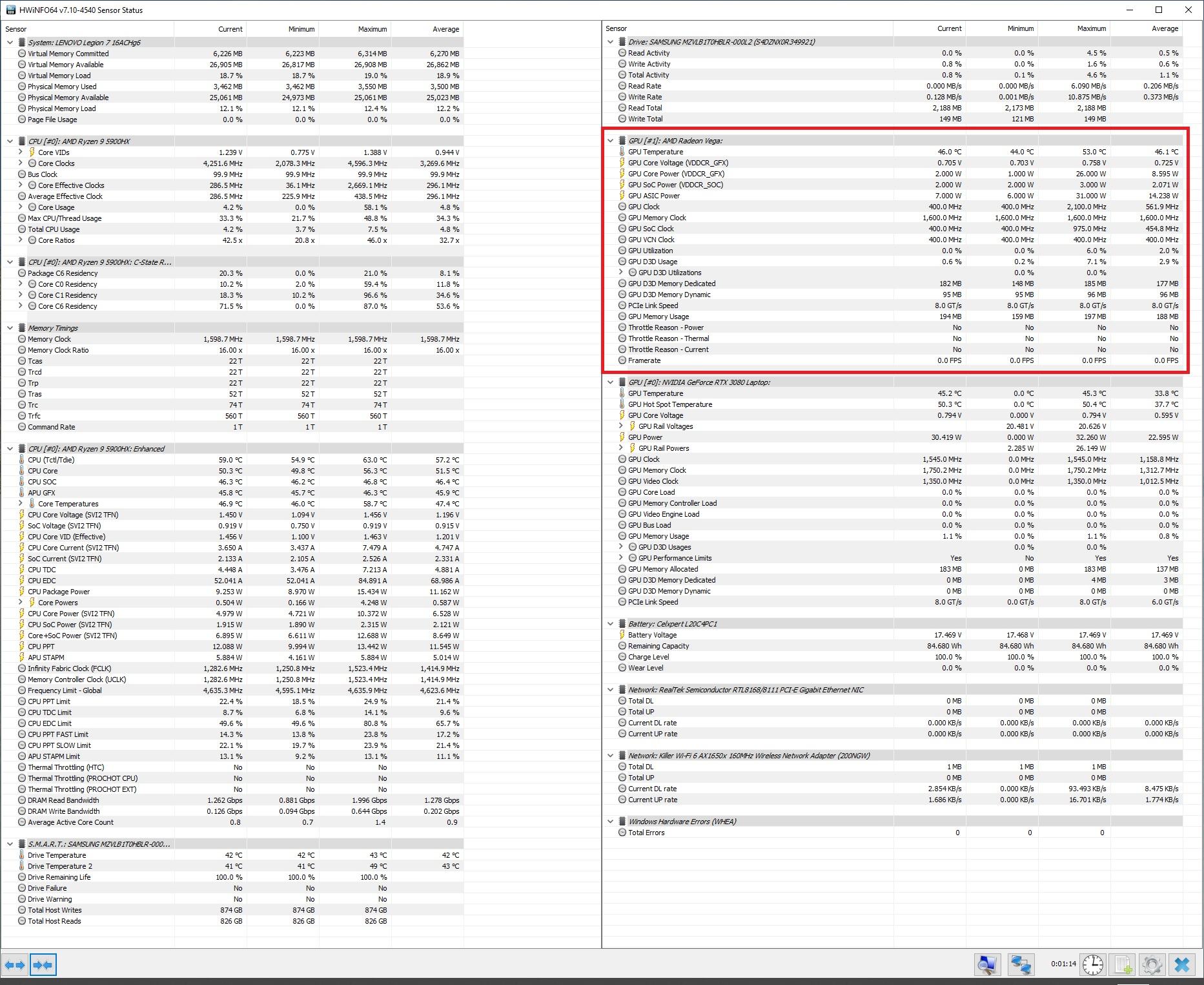Click thermometer icon beside Drive Temperature 2
Viewport: 1204px width, 985px height.
coord(22,866)
